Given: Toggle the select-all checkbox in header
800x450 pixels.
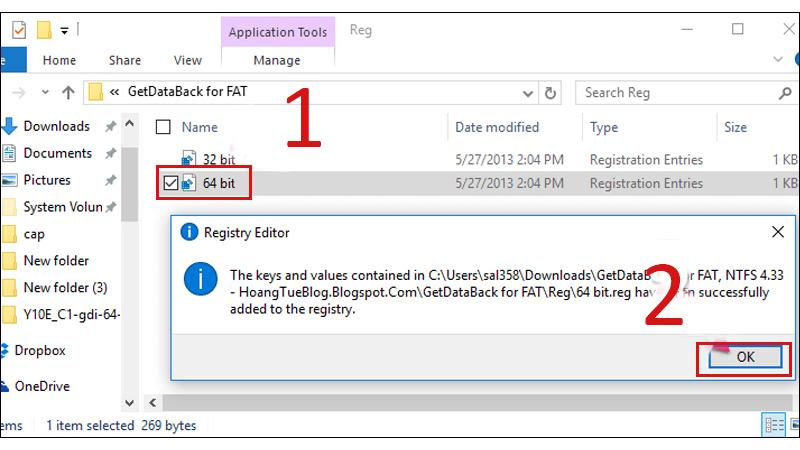Looking at the screenshot, I should 163,127.
